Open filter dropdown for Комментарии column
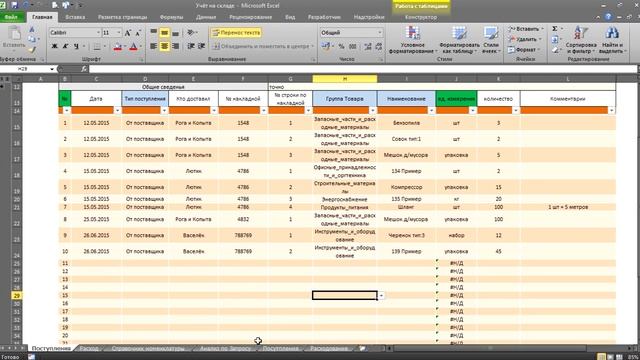The width and height of the screenshot is (640, 360). point(611,110)
